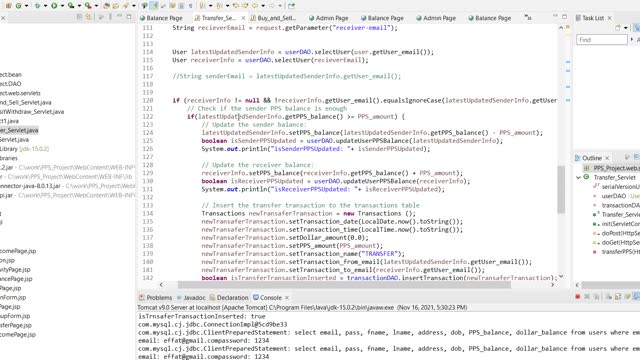Open the Coverage launch dropdown arrow

pyautogui.click(x=79, y=6)
